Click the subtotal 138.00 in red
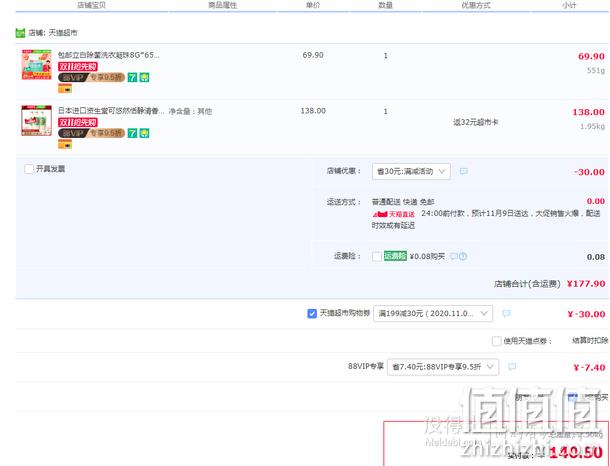 588,112
